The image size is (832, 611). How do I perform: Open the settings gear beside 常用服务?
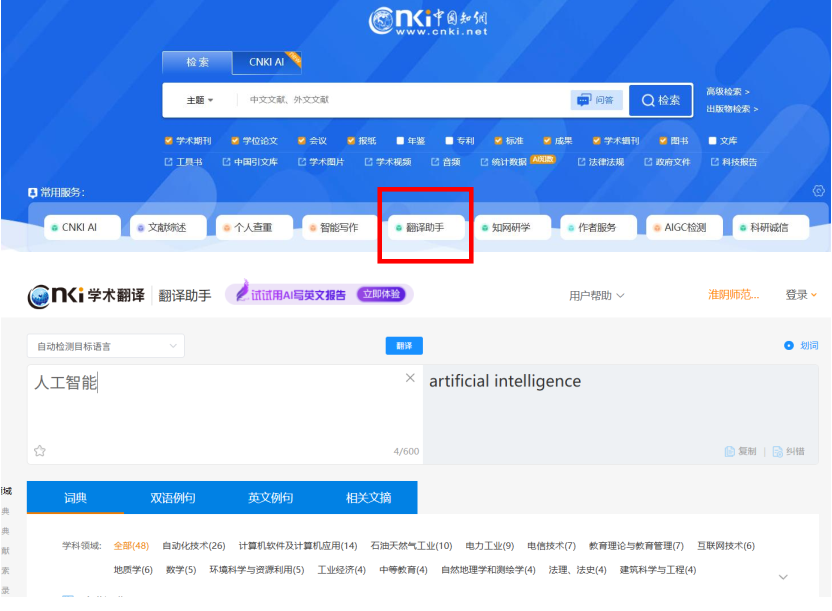[x=819, y=191]
